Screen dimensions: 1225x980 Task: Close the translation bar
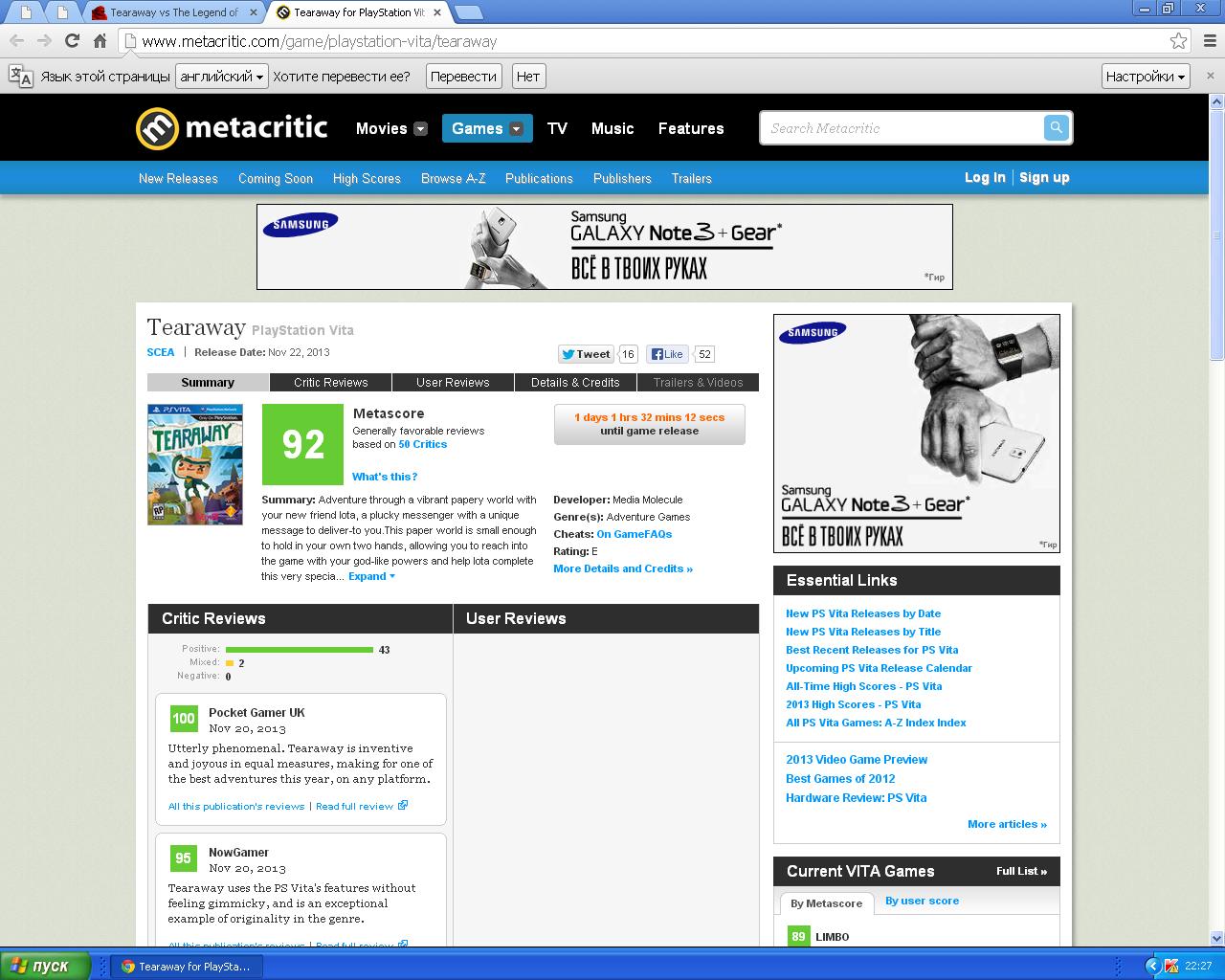tap(1210, 77)
